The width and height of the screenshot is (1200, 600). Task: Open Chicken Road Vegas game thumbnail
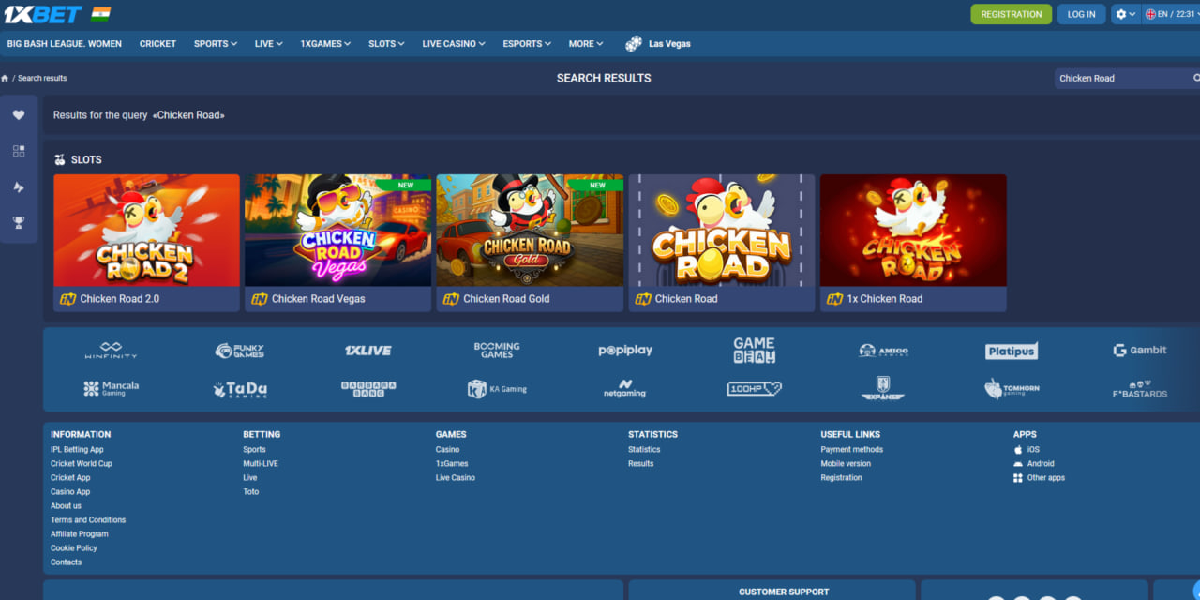pos(338,231)
